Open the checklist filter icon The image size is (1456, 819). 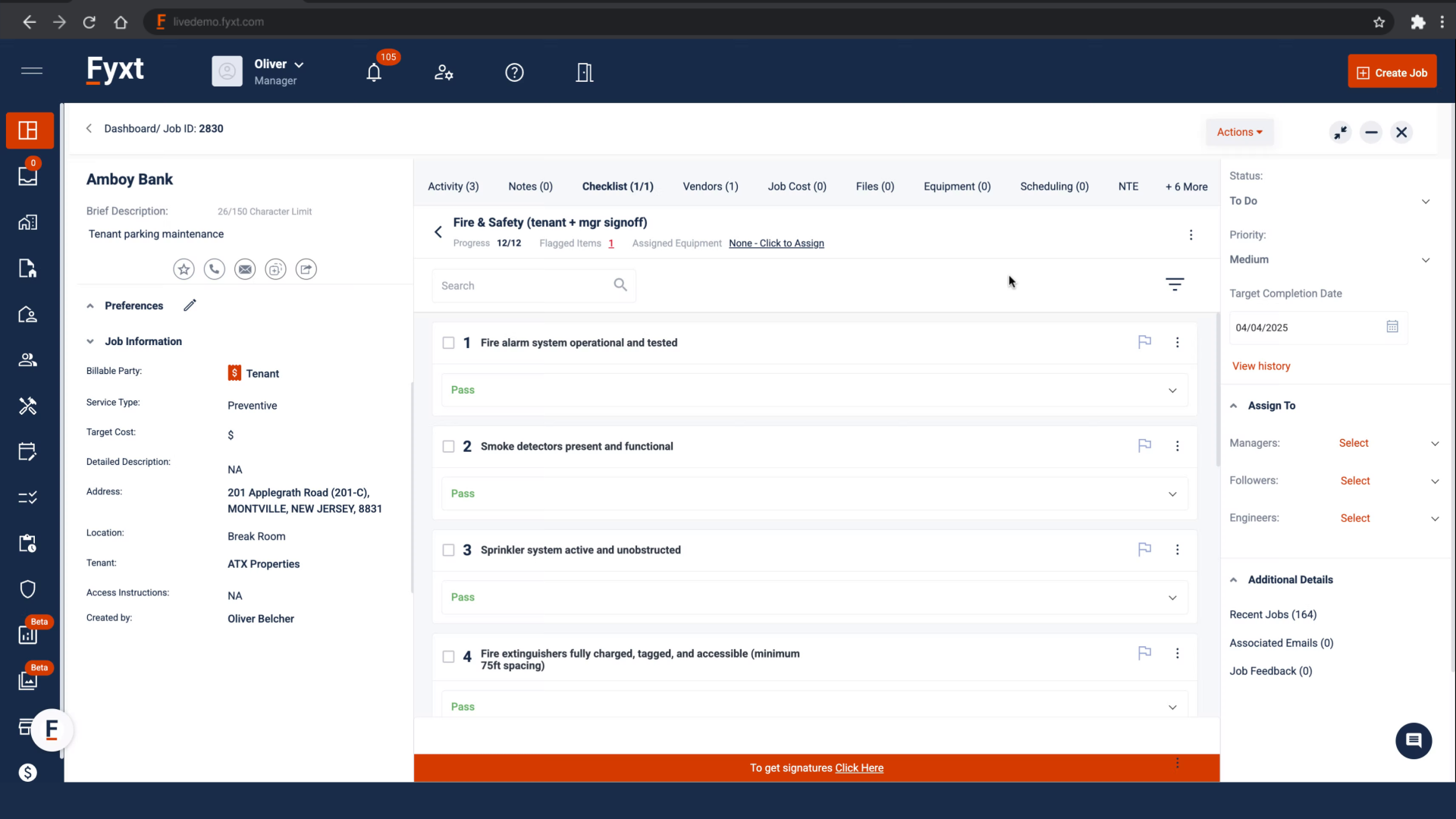click(x=1175, y=284)
